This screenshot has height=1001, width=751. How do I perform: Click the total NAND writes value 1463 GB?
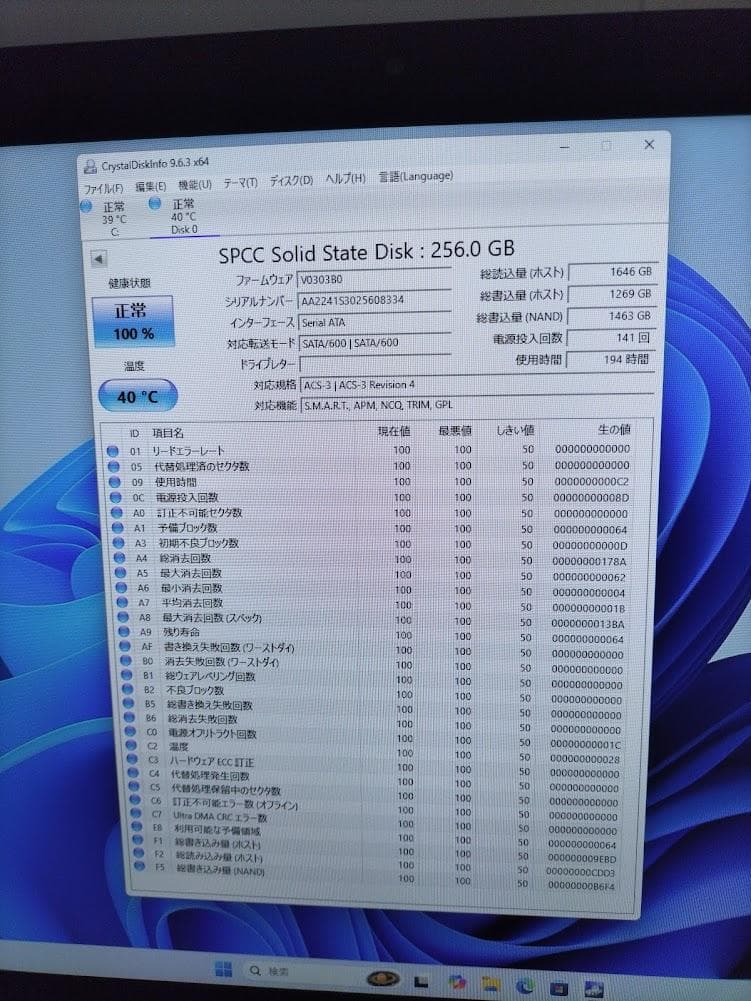[611, 316]
